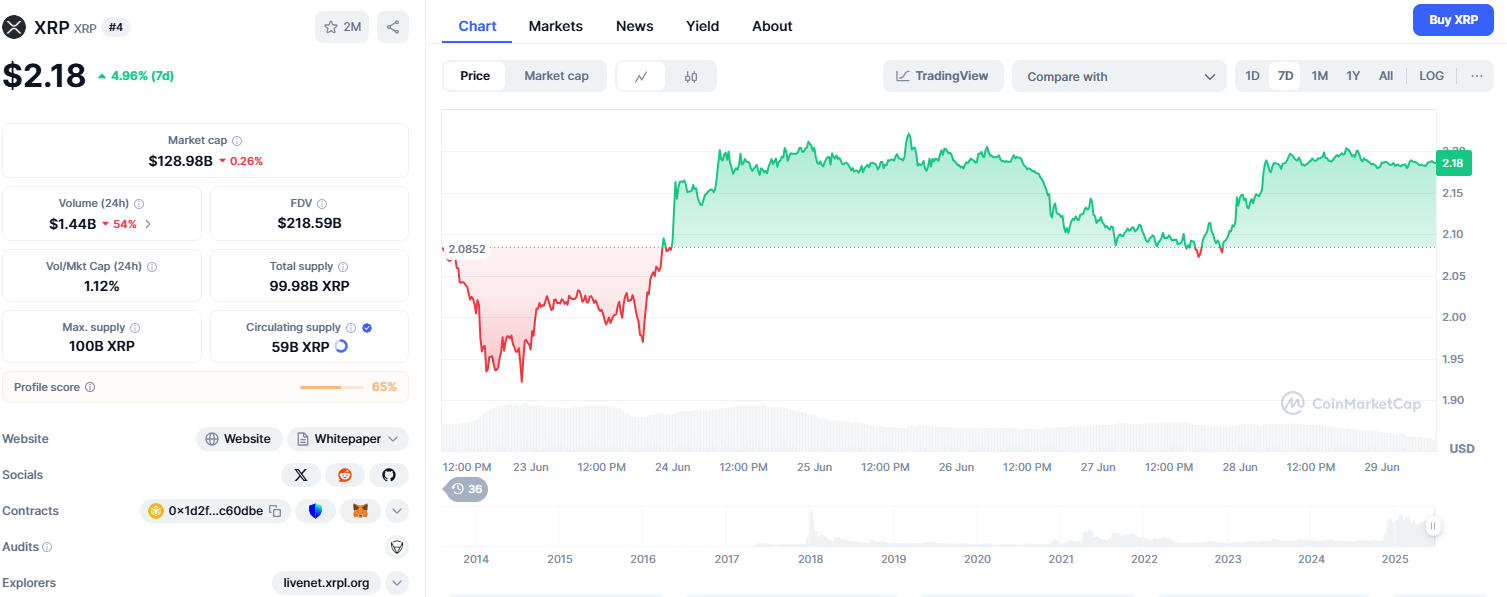Click the 36 events history badge
This screenshot has width=1507, height=597.
coord(466,489)
